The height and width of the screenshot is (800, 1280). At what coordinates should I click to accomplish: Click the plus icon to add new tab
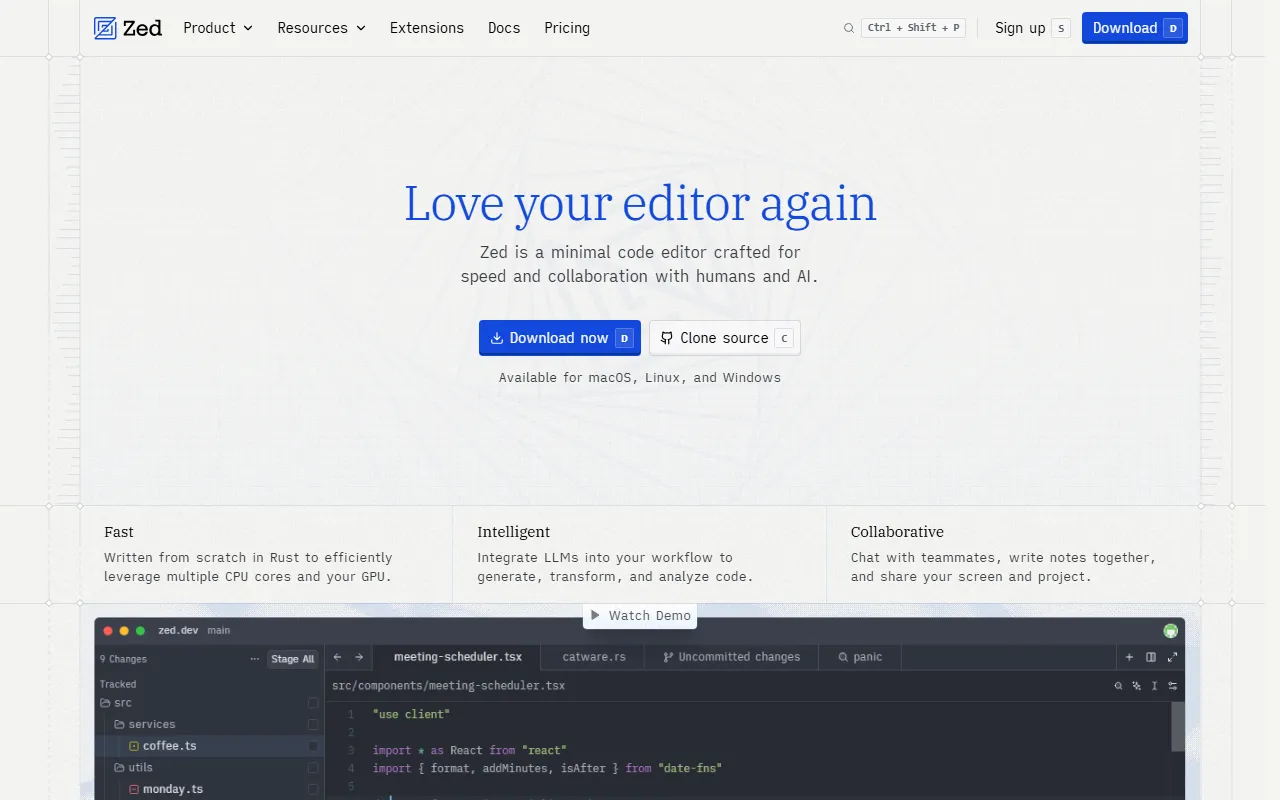[x=1129, y=657]
